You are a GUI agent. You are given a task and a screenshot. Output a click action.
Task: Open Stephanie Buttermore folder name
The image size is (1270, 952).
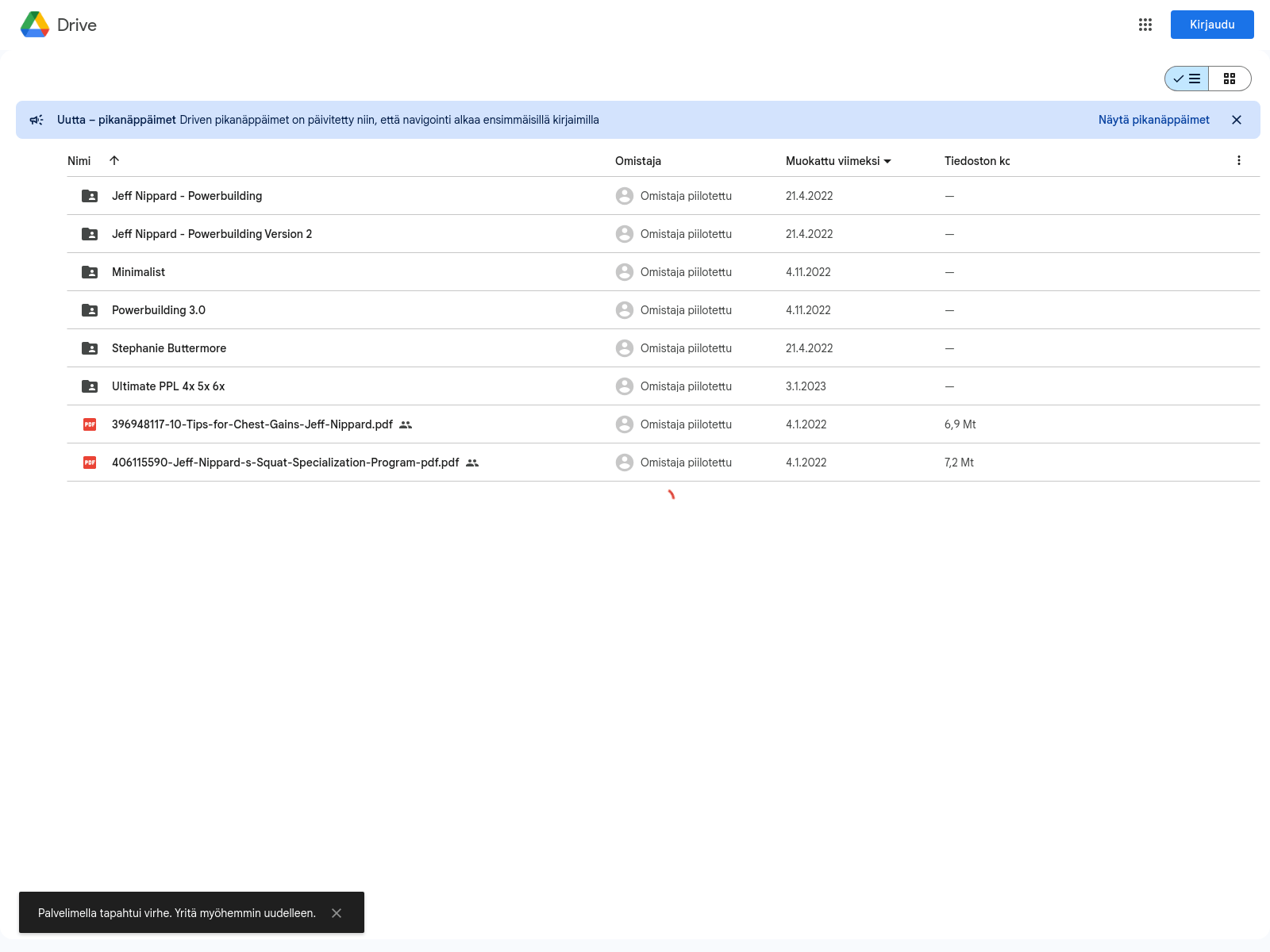click(x=169, y=348)
